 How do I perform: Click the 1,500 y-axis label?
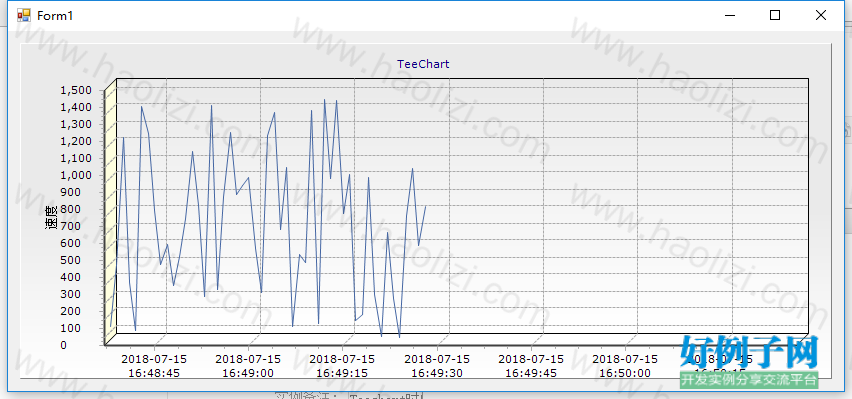point(76,90)
